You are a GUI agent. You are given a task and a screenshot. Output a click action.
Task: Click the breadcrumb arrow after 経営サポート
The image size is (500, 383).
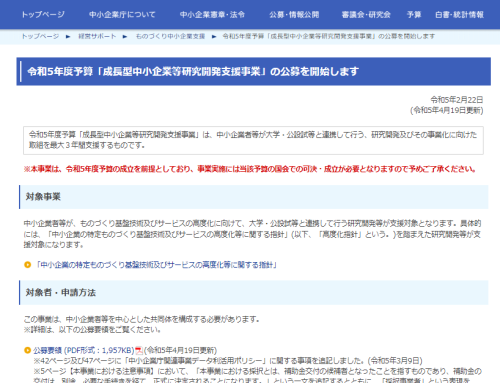tap(125, 36)
